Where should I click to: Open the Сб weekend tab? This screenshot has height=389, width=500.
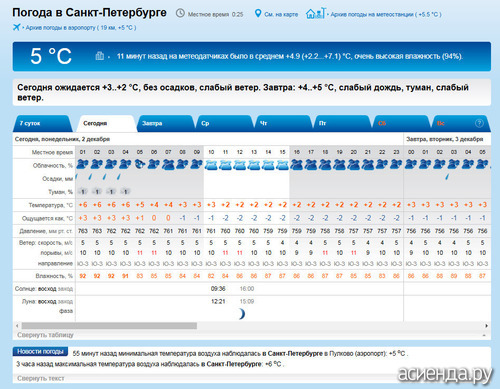[401, 123]
